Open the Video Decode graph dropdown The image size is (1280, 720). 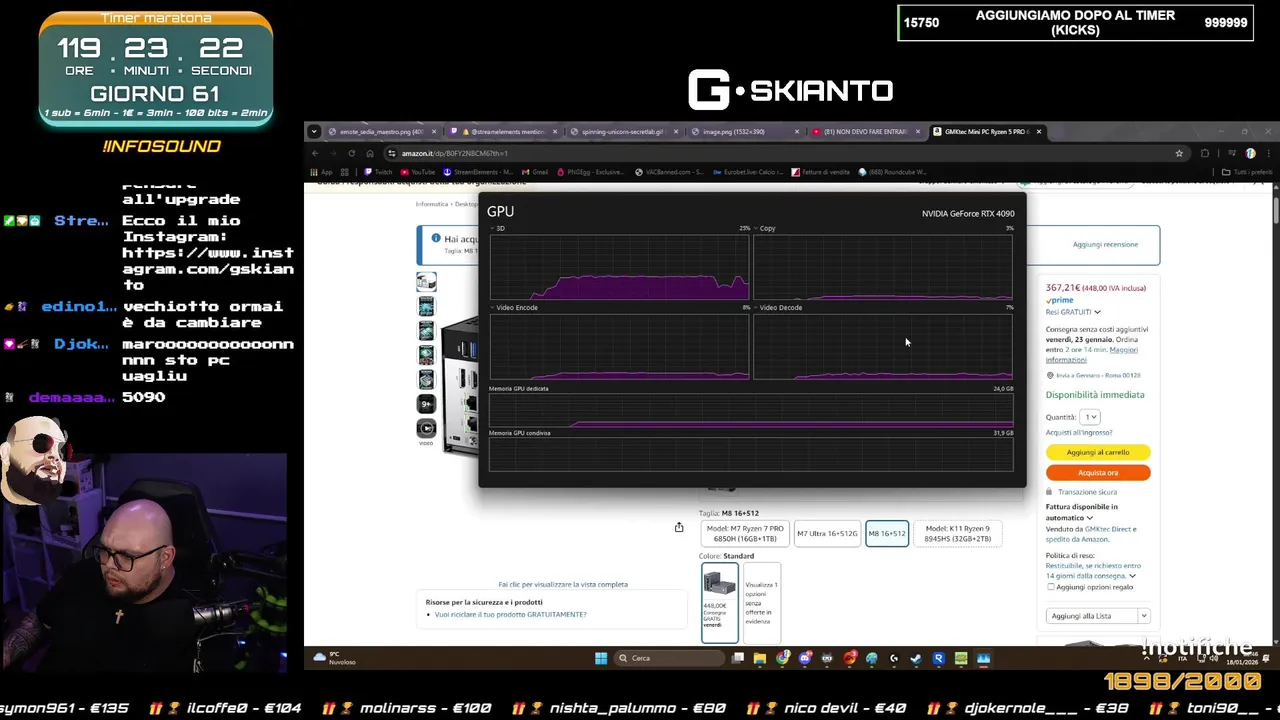(756, 307)
